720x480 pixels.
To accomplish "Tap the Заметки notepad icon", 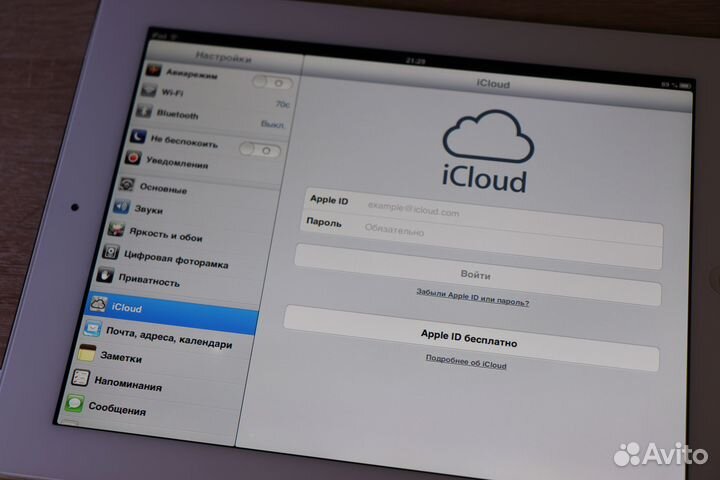I will [x=86, y=353].
